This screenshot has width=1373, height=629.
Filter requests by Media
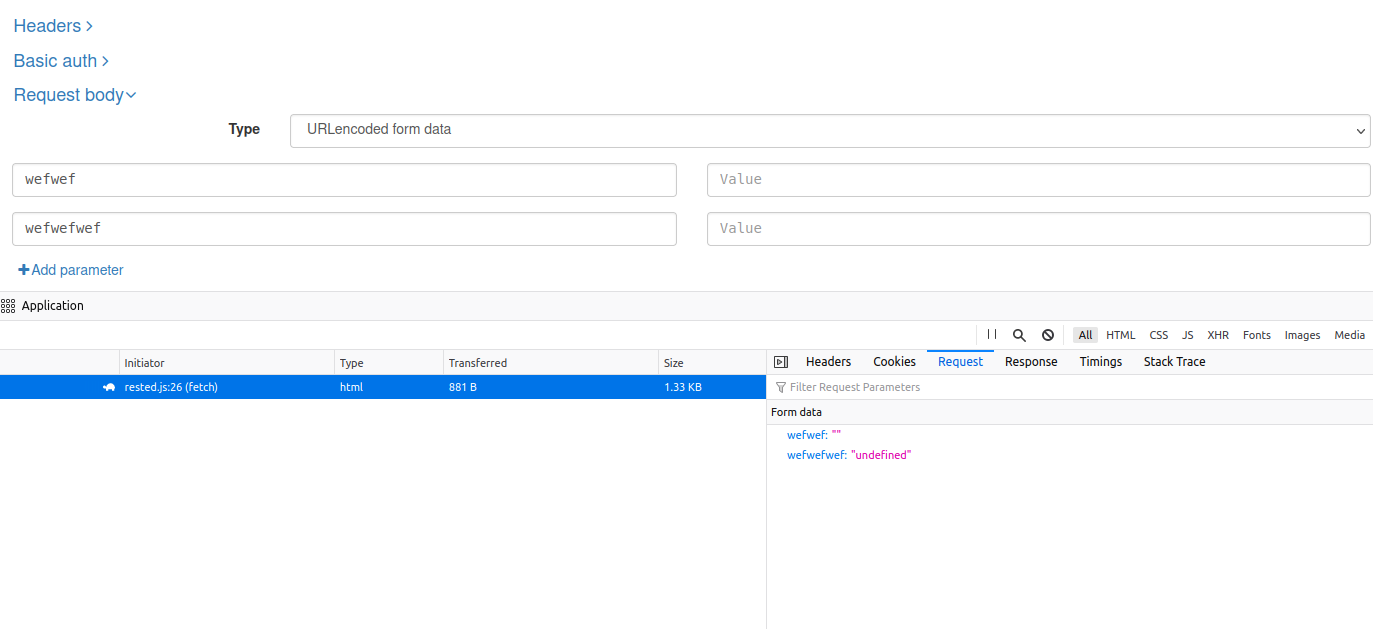pos(1350,335)
